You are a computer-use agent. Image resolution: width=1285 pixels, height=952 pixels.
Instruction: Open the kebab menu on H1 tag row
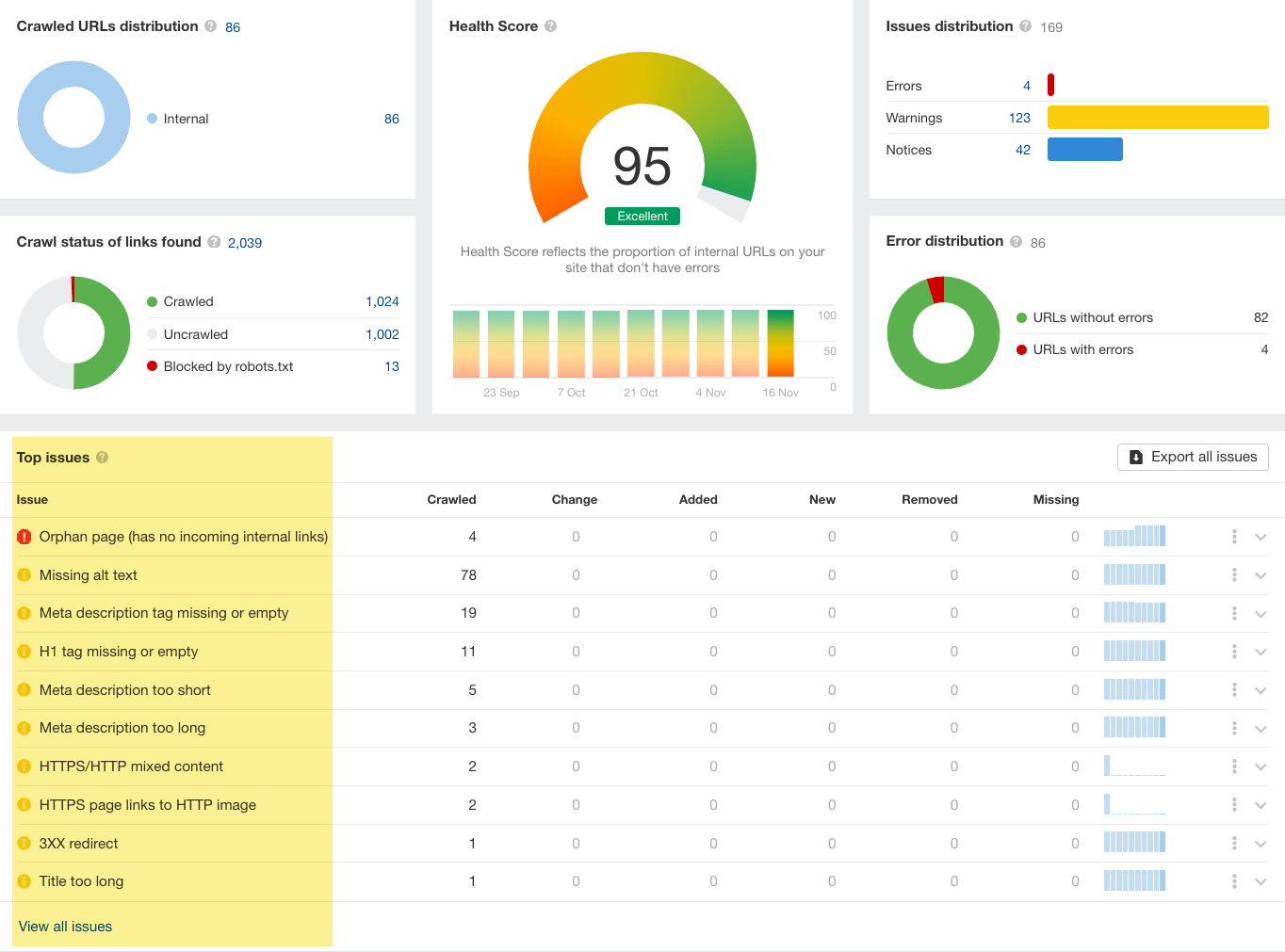tap(1234, 651)
